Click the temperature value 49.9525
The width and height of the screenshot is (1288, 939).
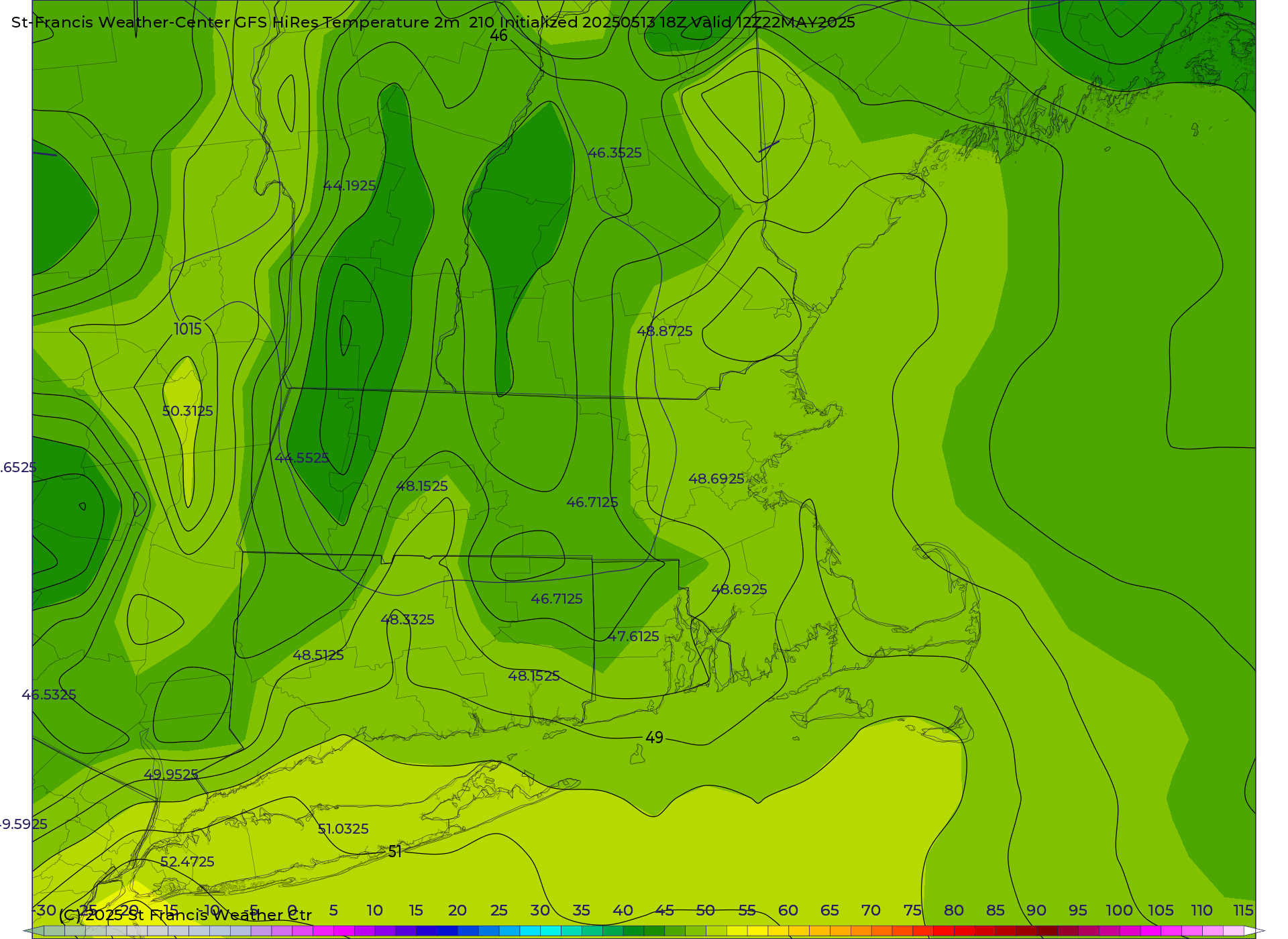[x=171, y=775]
